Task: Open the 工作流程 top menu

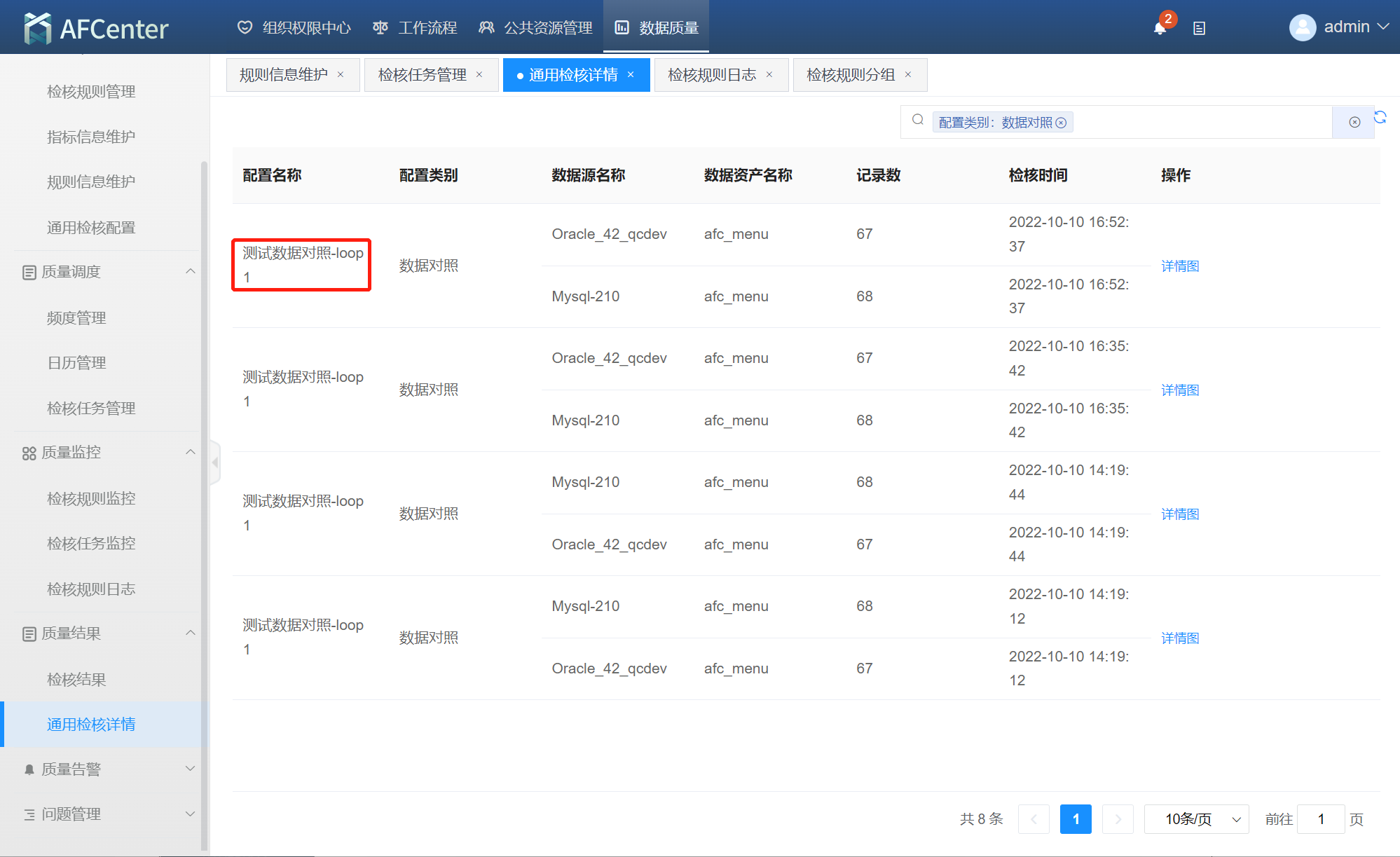Action: point(415,27)
